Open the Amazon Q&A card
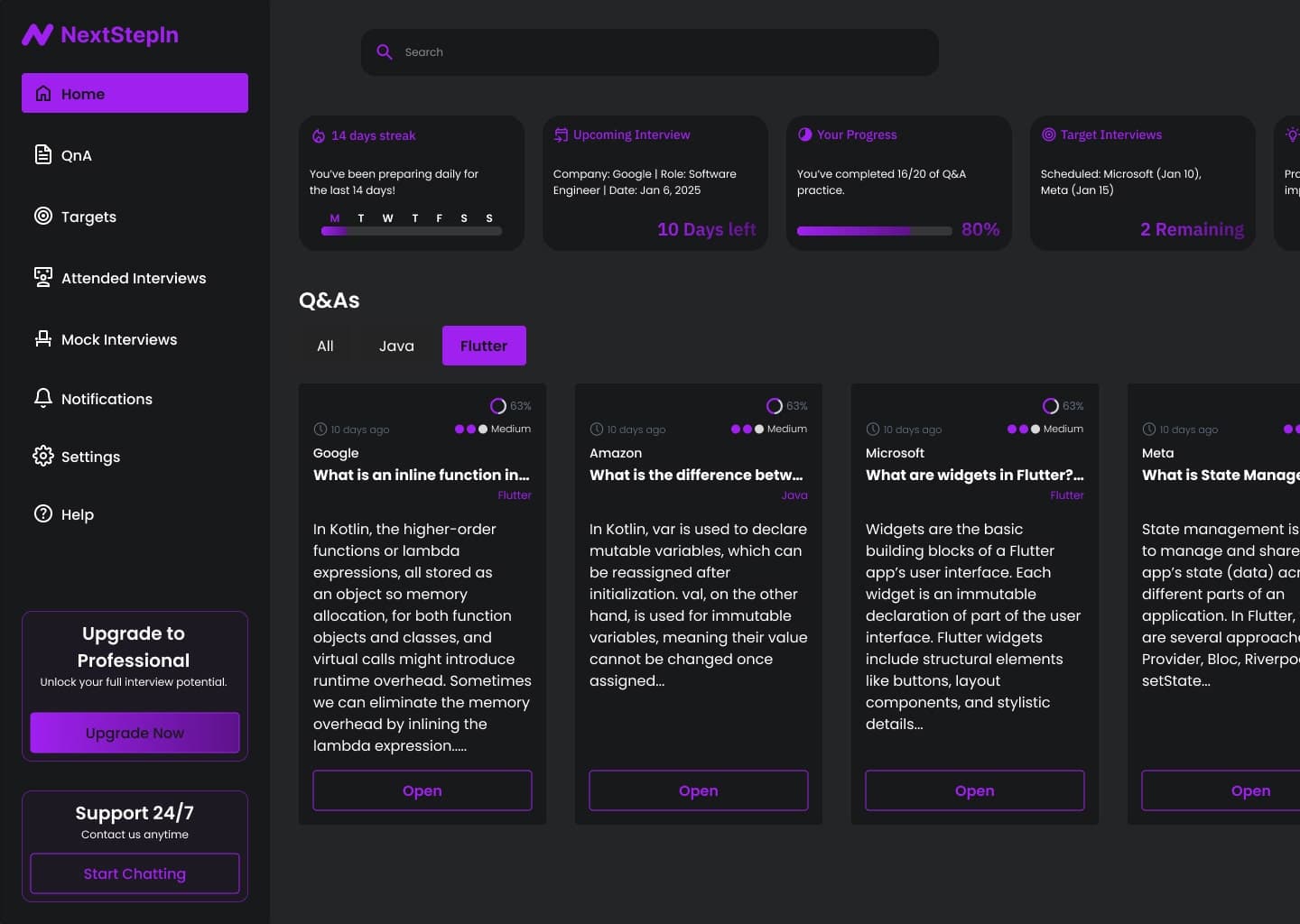This screenshot has height=924, width=1300. 698,790
